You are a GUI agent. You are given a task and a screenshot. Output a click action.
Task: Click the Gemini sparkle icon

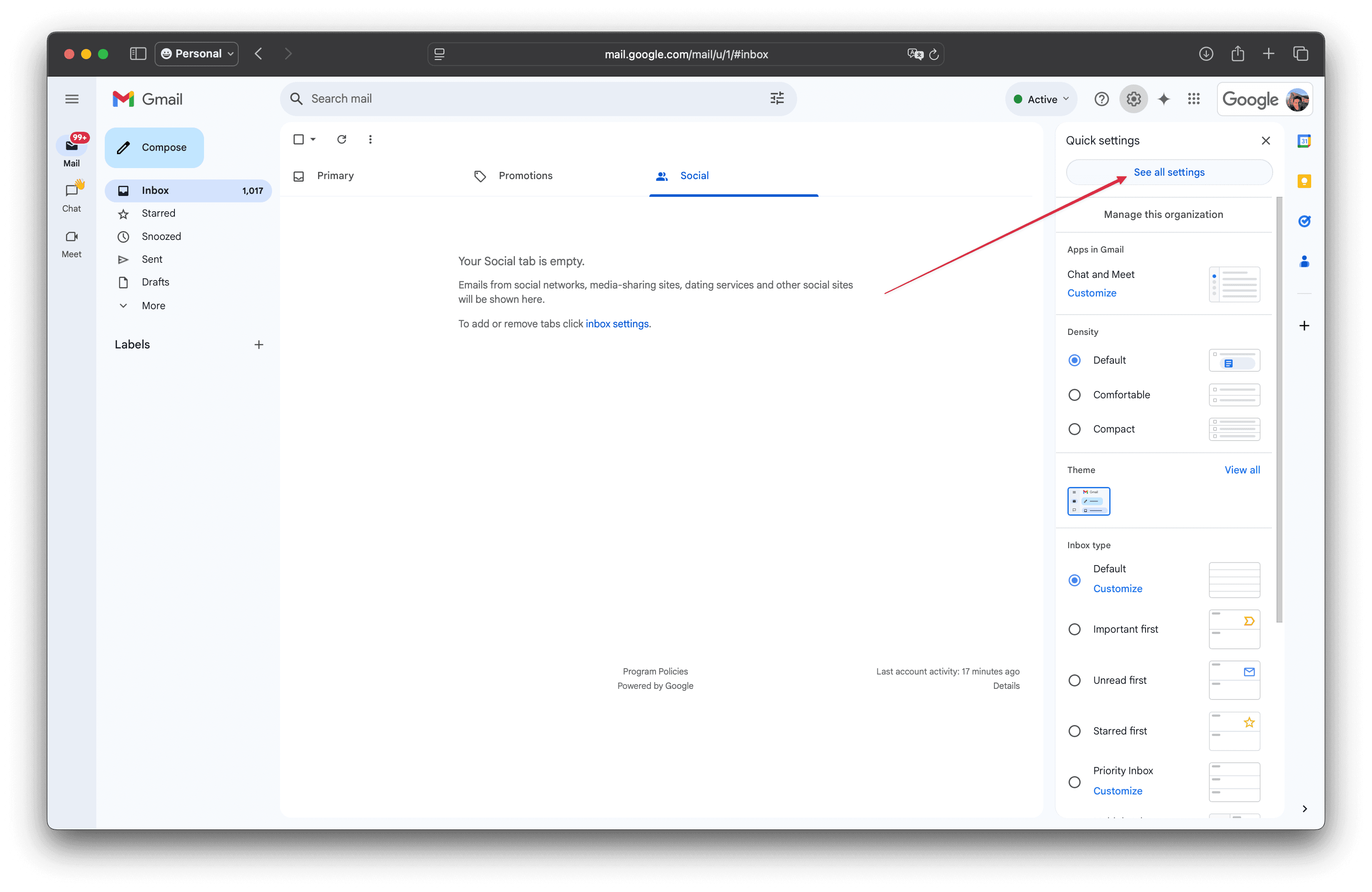[1164, 98]
